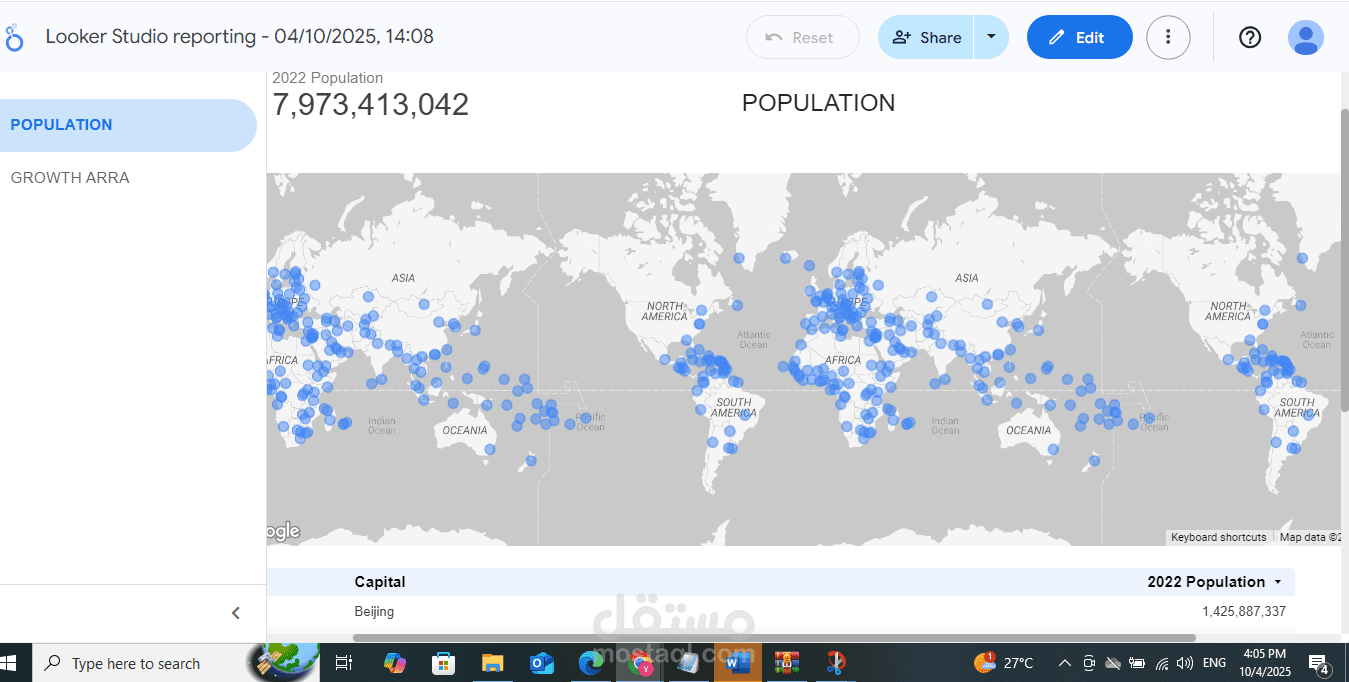1349x682 pixels.
Task: Click the Edit button
Action: 1079,37
